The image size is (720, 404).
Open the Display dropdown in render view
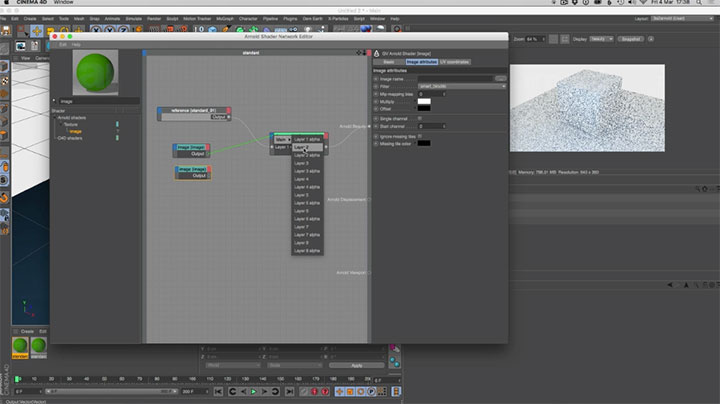pyautogui.click(x=602, y=39)
